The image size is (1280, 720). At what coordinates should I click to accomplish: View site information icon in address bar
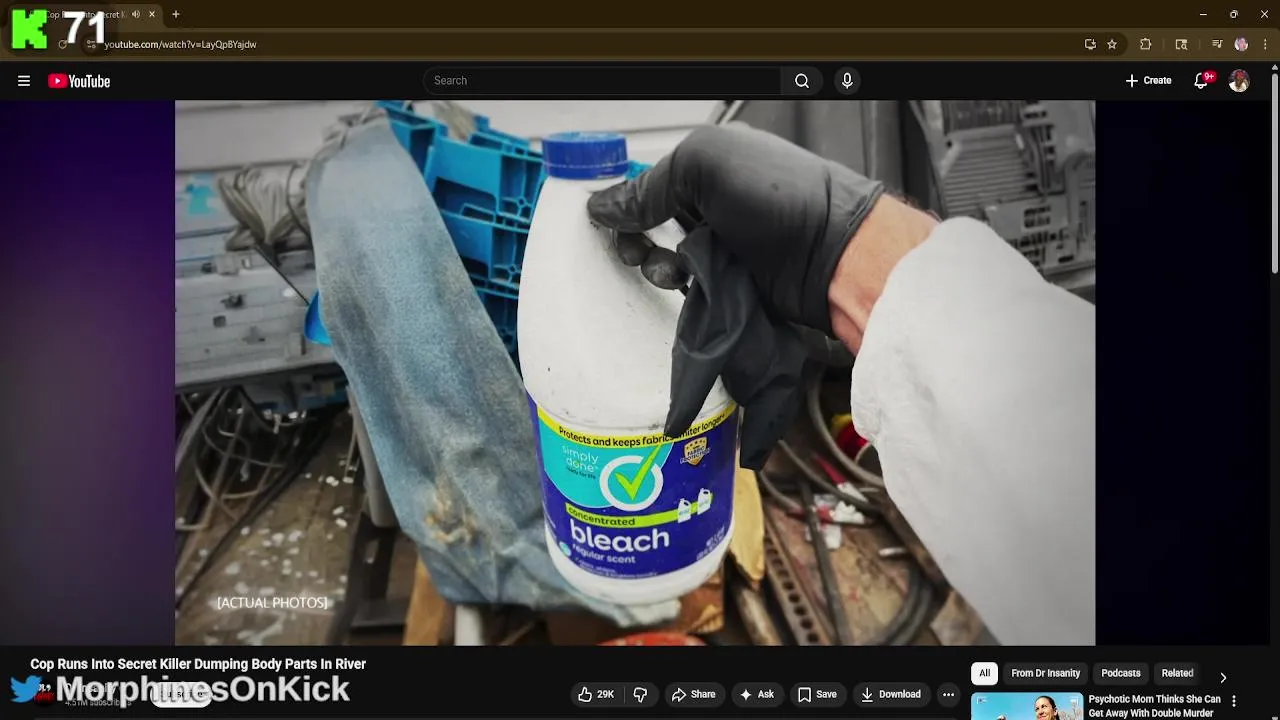click(91, 44)
